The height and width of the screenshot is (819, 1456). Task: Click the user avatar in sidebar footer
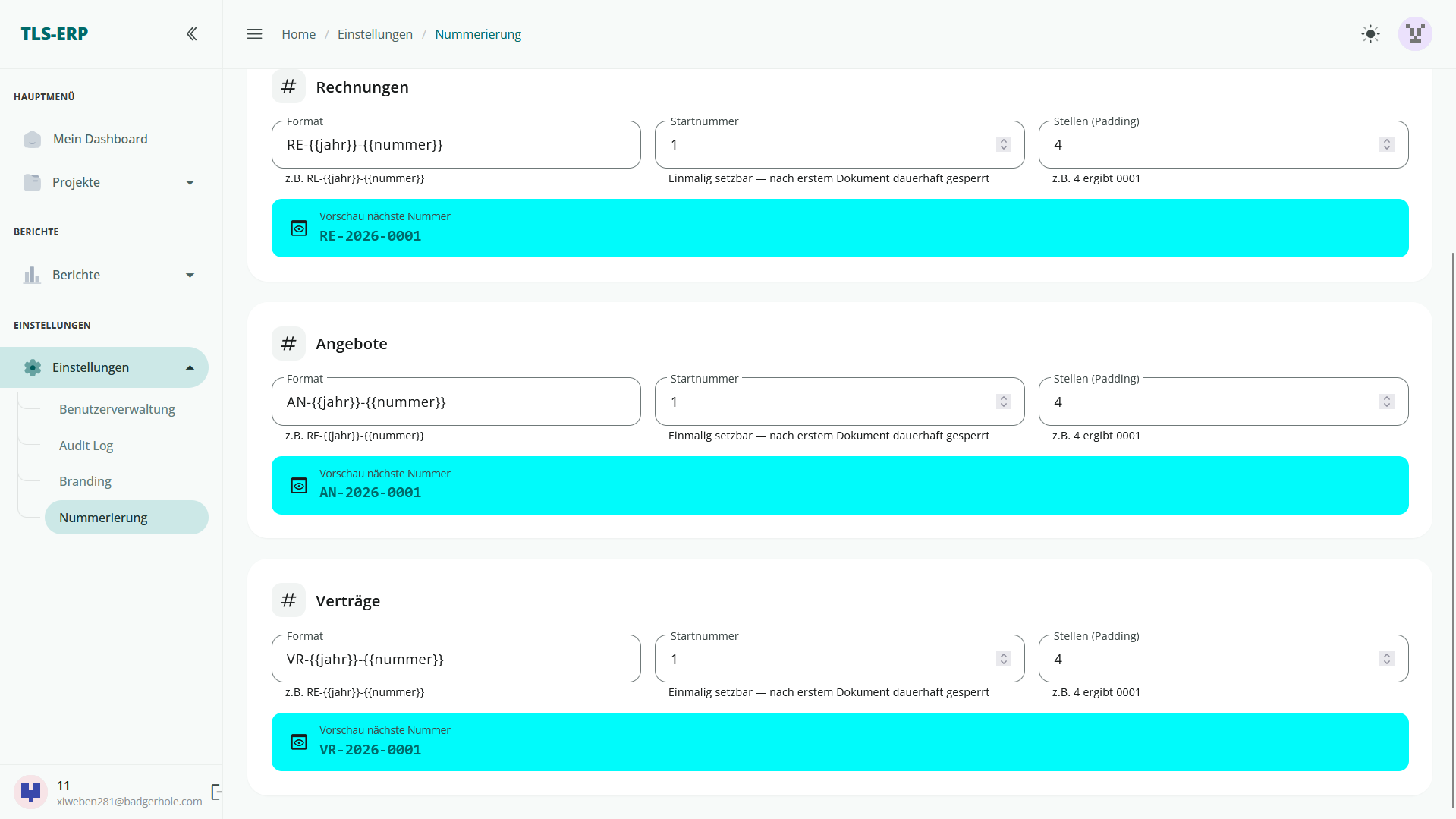pos(30,792)
